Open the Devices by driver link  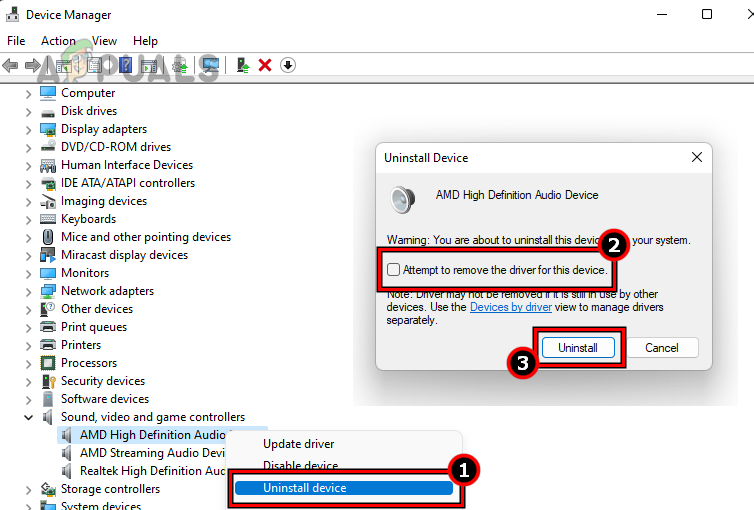click(x=511, y=307)
